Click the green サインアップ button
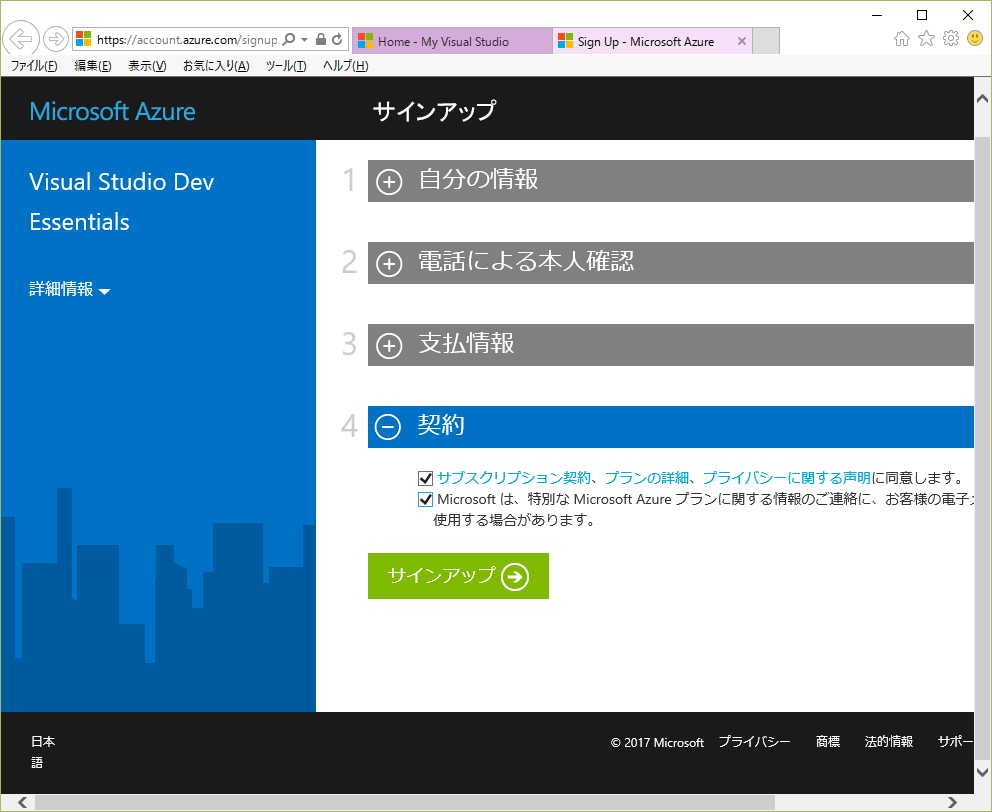992x812 pixels. click(458, 576)
